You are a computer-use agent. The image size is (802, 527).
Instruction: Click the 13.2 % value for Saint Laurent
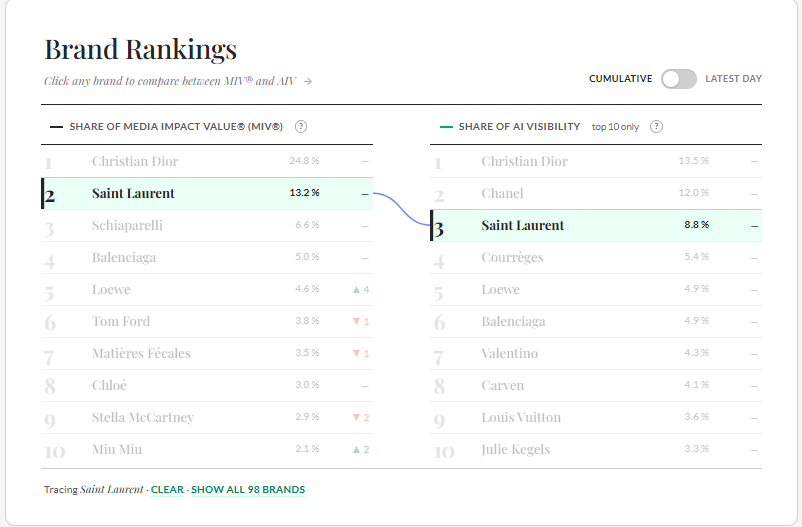click(x=304, y=193)
